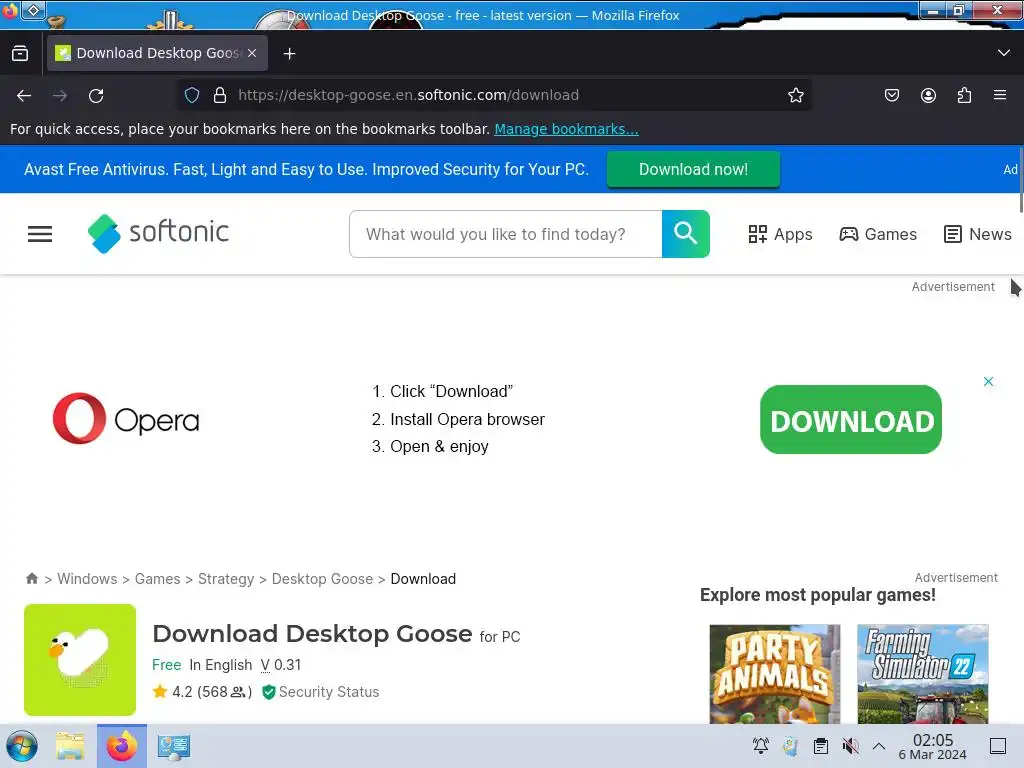
Task: Click the 4.2 star rating
Action: coord(202,692)
